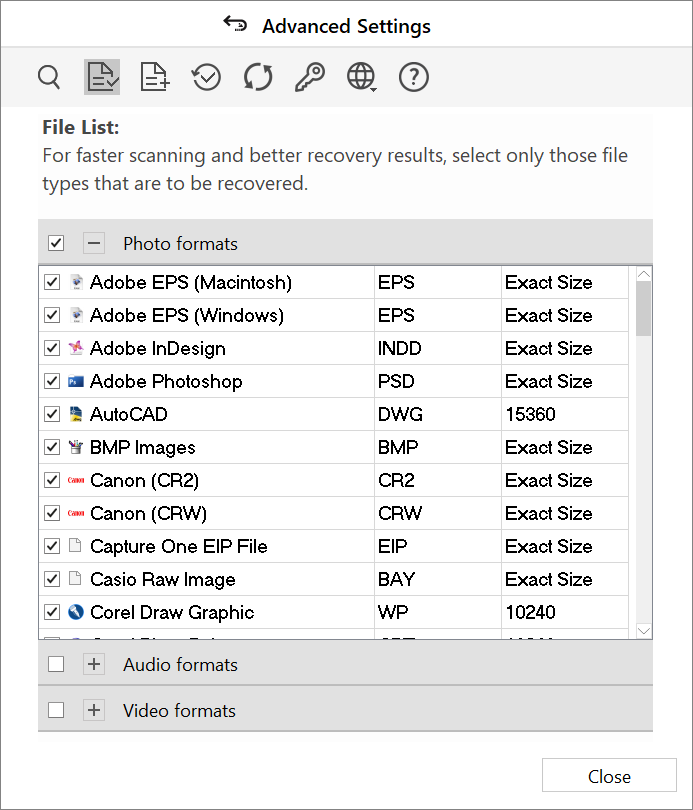Viewport: 693px width, 810px height.
Task: Click the back arrow beside Advanced Settings
Action: click(x=235, y=24)
